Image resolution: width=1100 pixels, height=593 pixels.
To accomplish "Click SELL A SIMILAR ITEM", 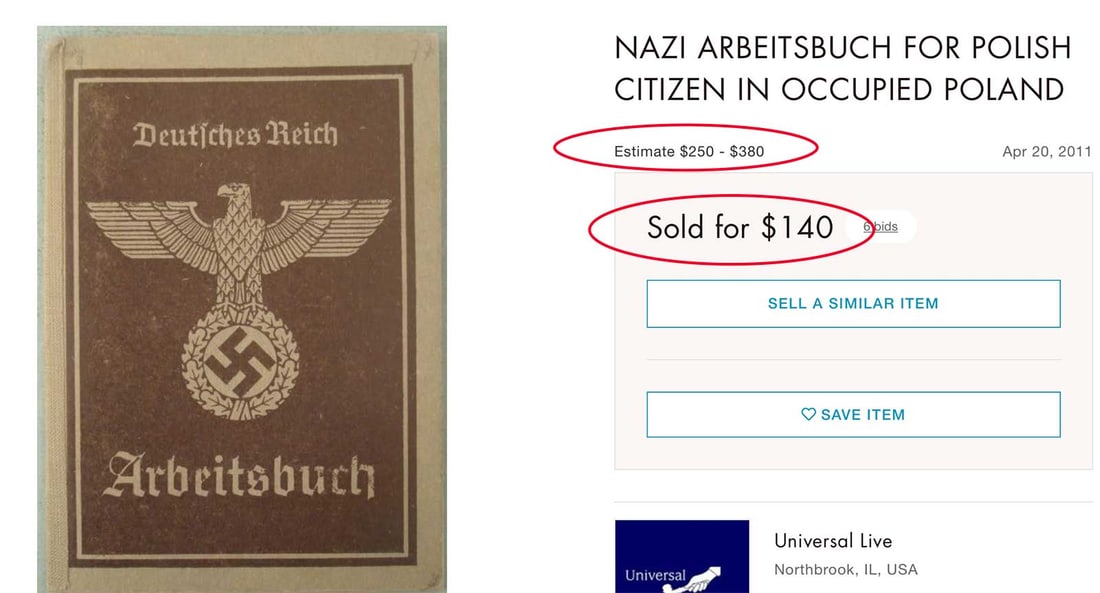I will point(854,303).
